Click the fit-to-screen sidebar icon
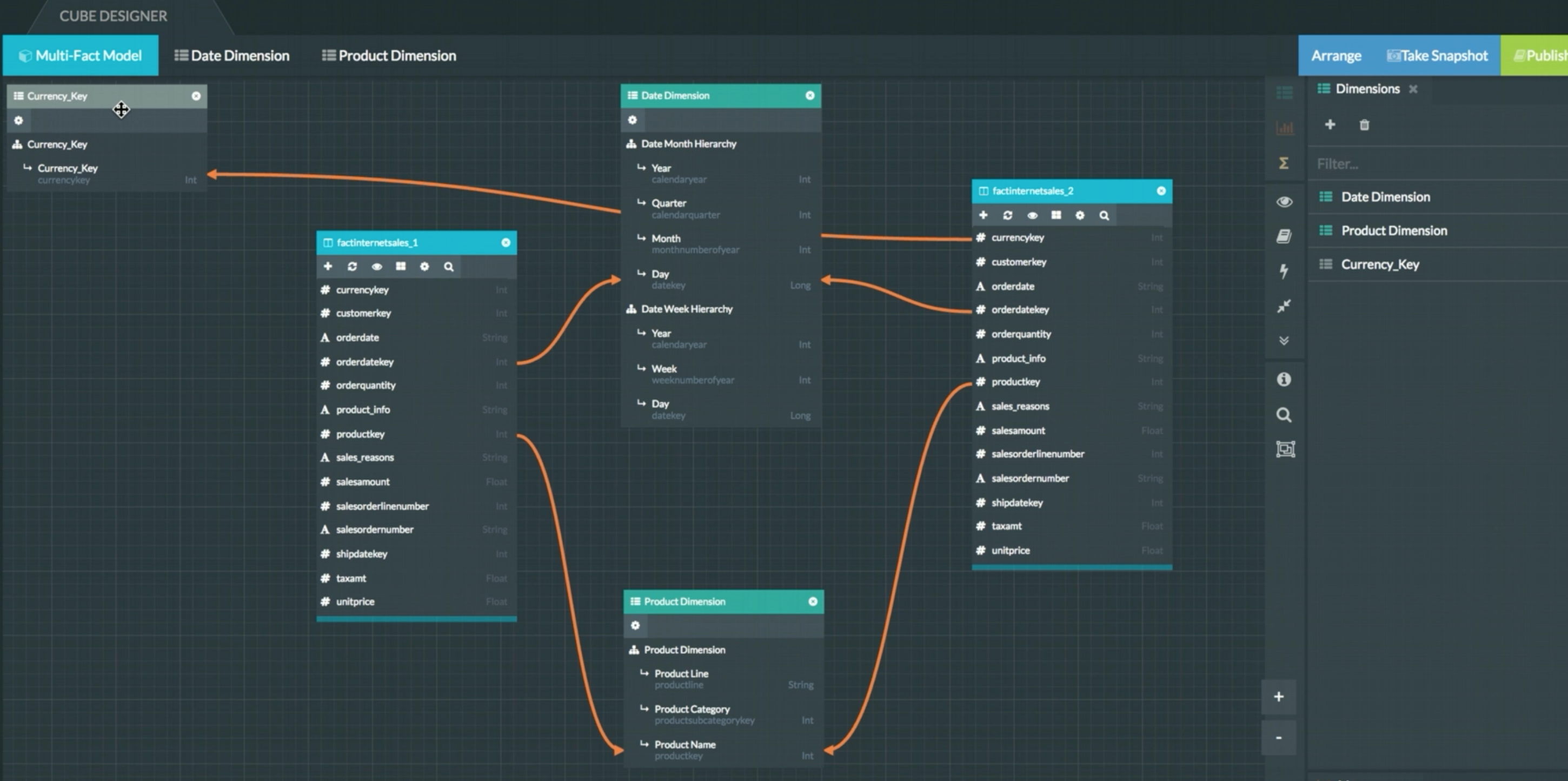Viewport: 1568px width, 781px height. click(1286, 449)
